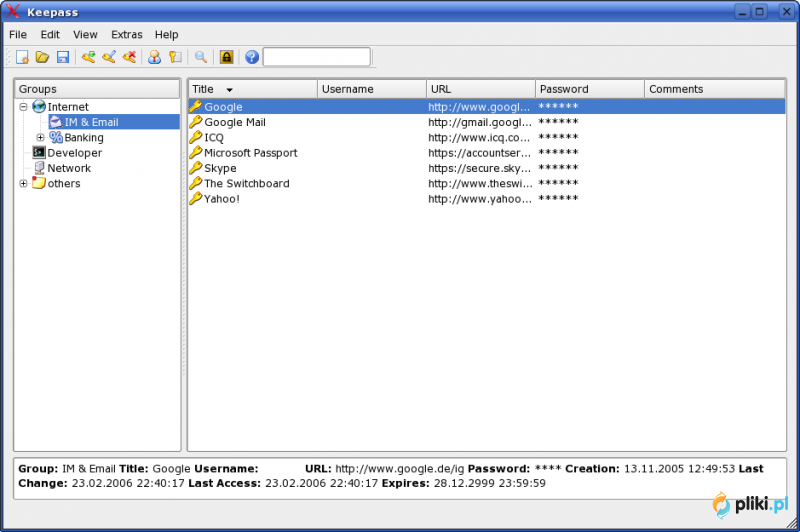Image resolution: width=800 pixels, height=532 pixels.
Task: Click the google.de/ig URL in details pane
Action: pos(399,469)
